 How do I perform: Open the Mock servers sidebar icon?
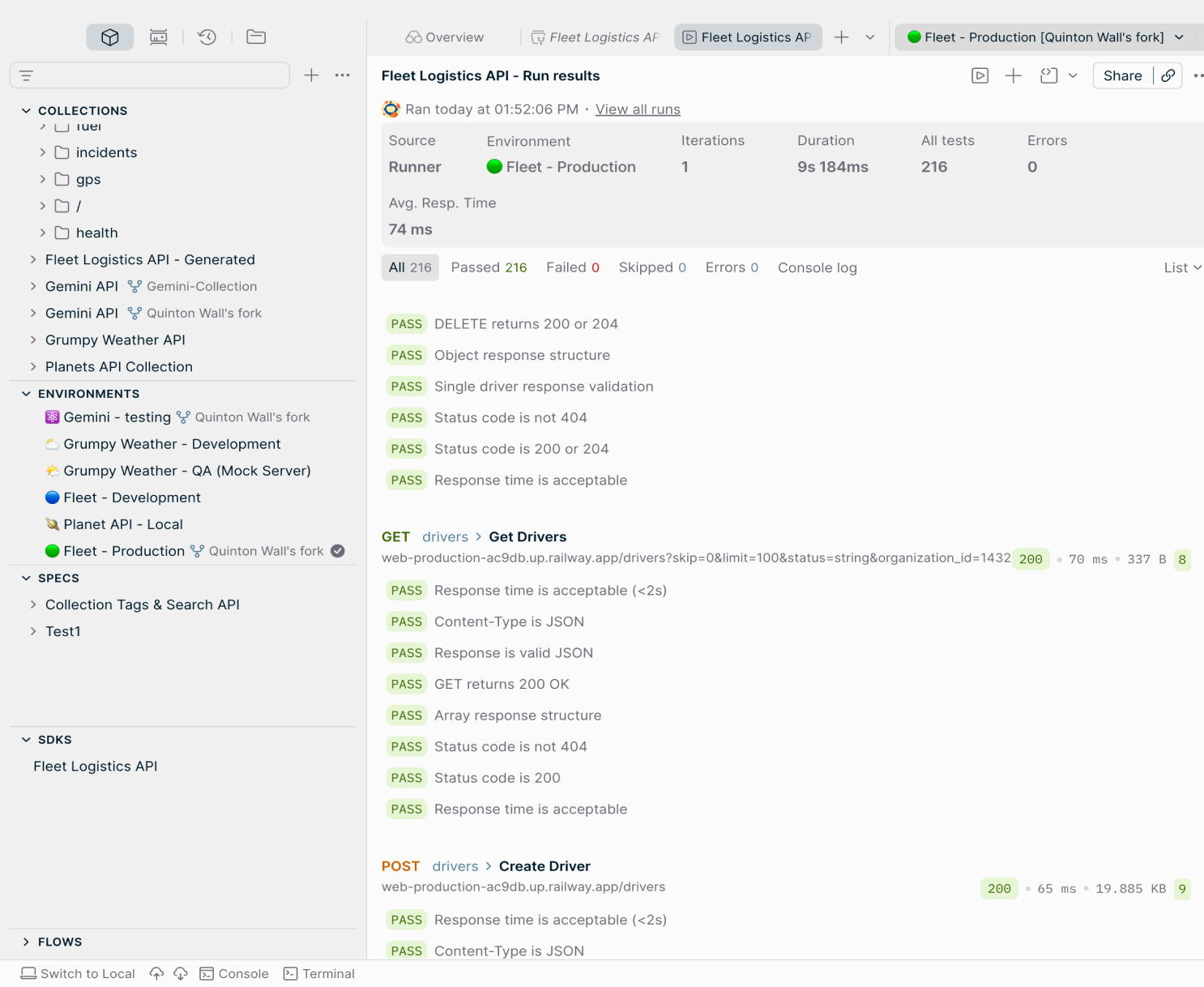(159, 37)
